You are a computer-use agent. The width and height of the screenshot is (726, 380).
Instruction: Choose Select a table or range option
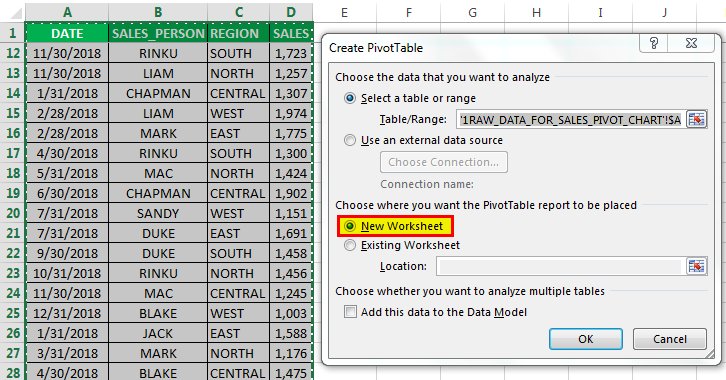pyautogui.click(x=350, y=98)
